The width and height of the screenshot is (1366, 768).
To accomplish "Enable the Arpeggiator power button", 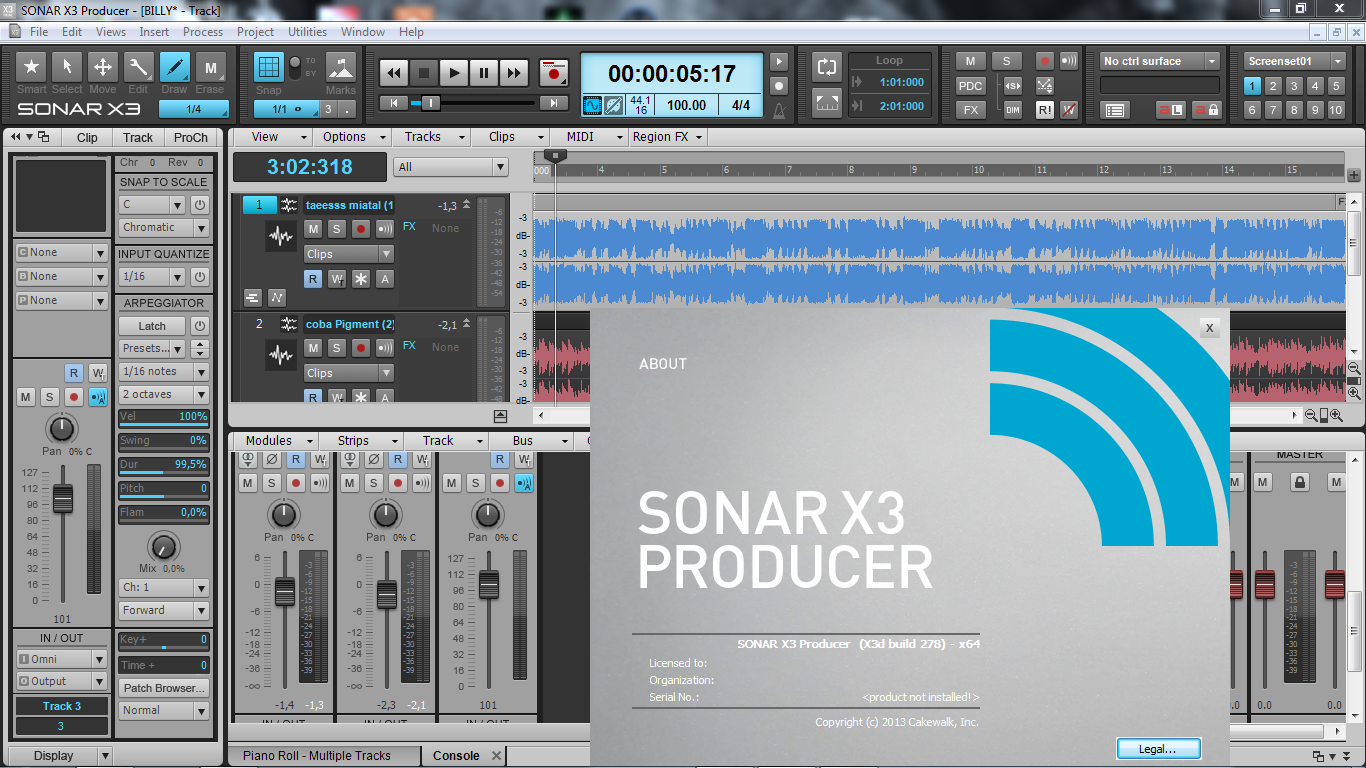I will pyautogui.click(x=200, y=326).
